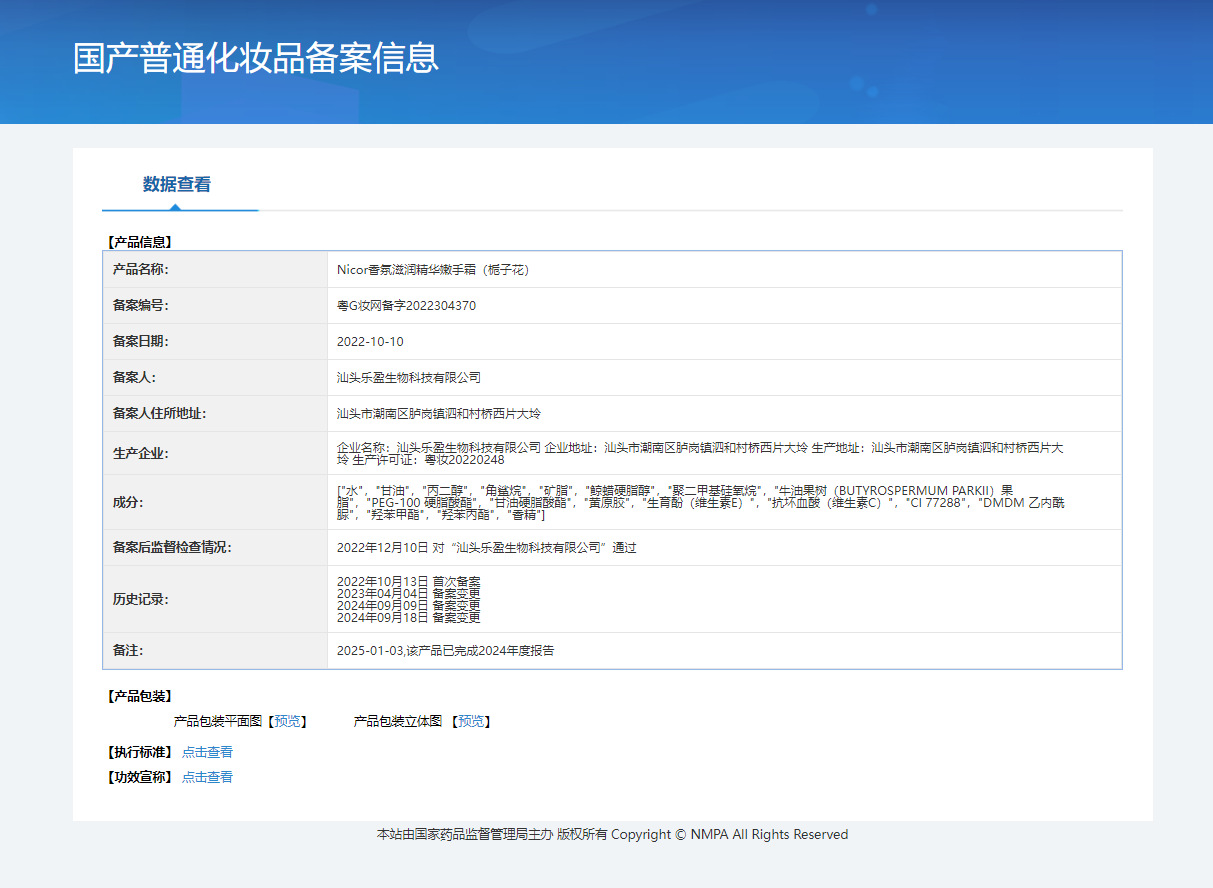The width and height of the screenshot is (1213, 888).
Task: Click the 产品包装 section heading
Action: tap(140, 696)
